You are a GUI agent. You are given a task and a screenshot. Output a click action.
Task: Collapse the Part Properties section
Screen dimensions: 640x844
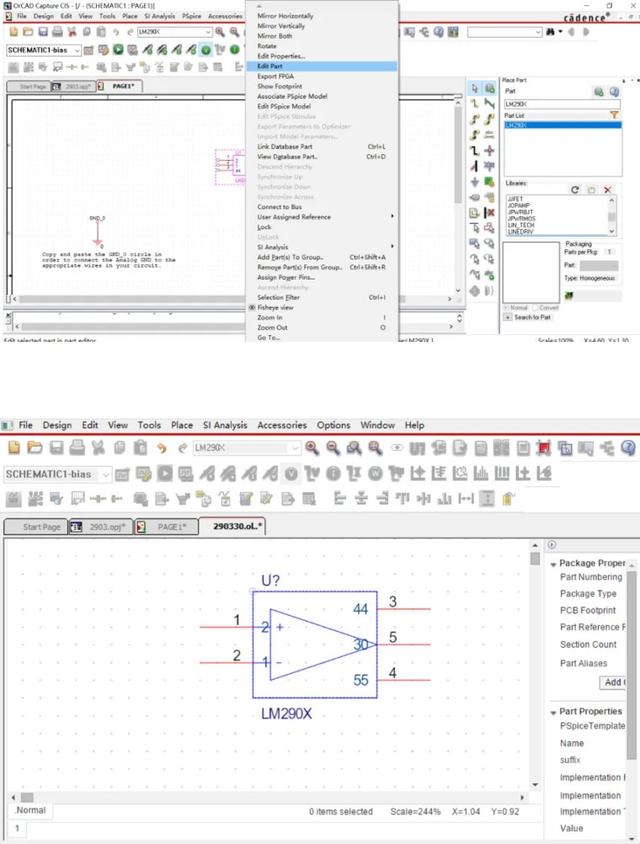pos(553,712)
